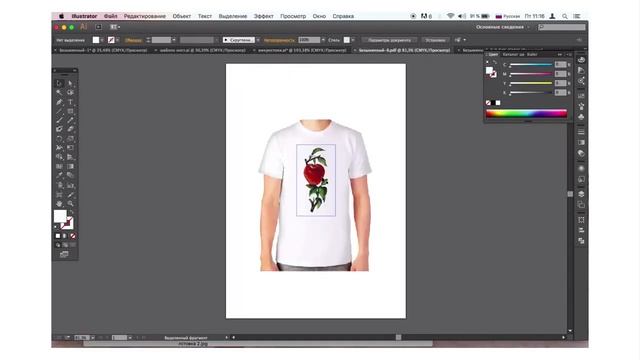The image size is (640, 360).
Task: Select the Paintbrush tool
Action: click(59, 120)
